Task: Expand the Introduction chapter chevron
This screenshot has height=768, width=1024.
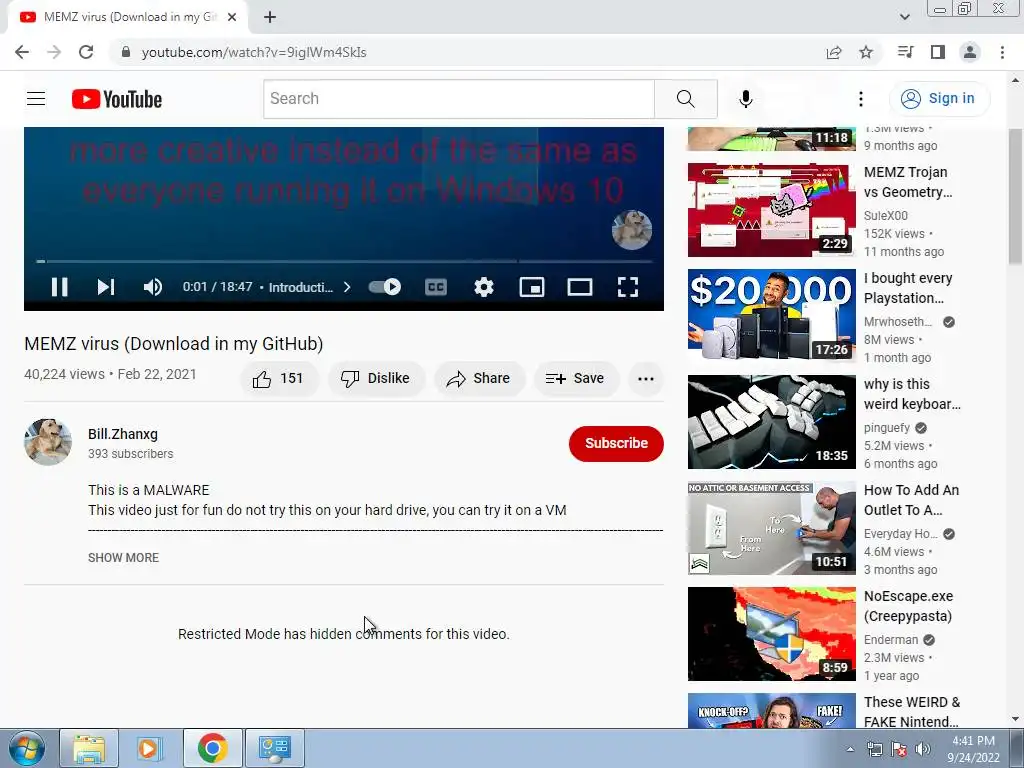Action: pyautogui.click(x=347, y=287)
